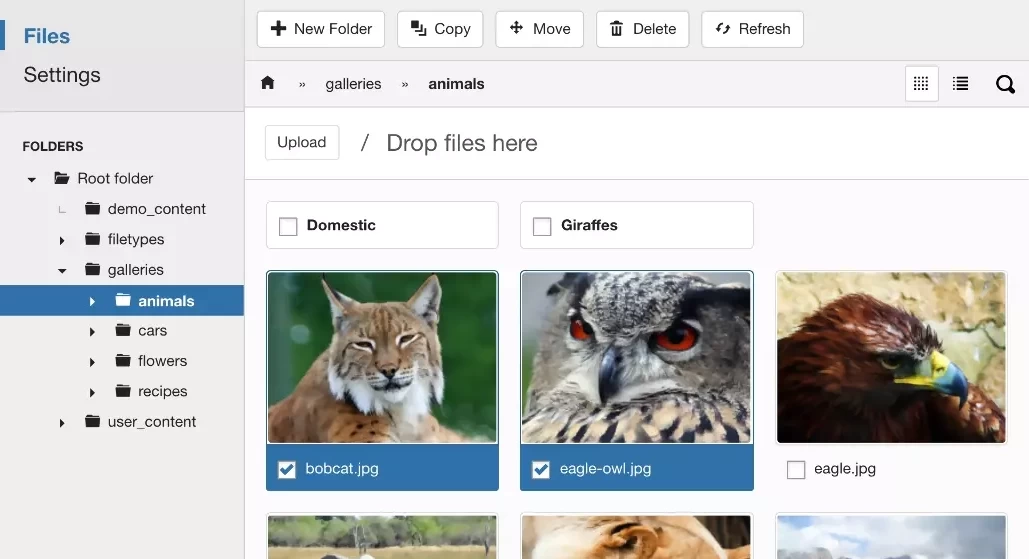
Task: Collapse the galleries folder arrow
Action: [x=62, y=270]
